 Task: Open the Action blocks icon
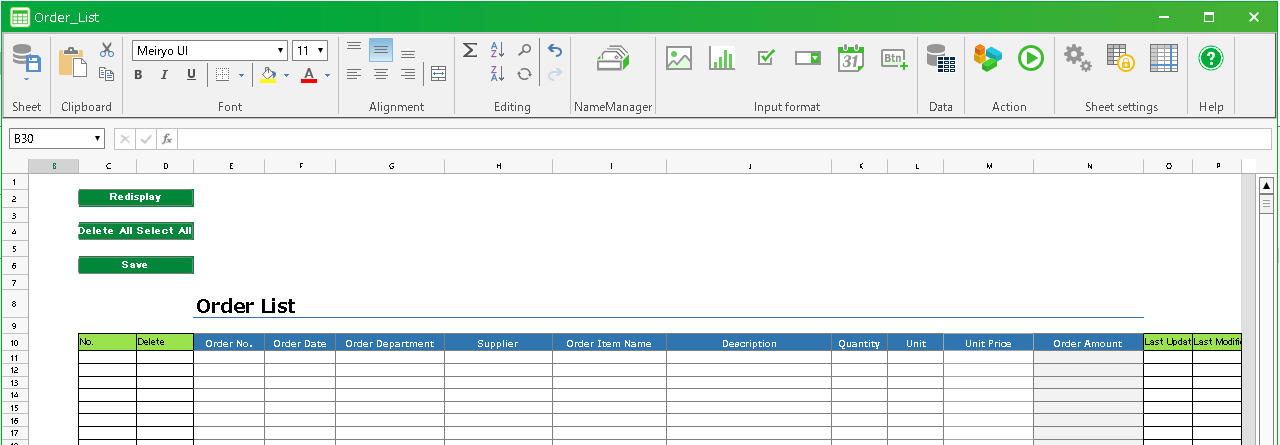click(x=988, y=59)
